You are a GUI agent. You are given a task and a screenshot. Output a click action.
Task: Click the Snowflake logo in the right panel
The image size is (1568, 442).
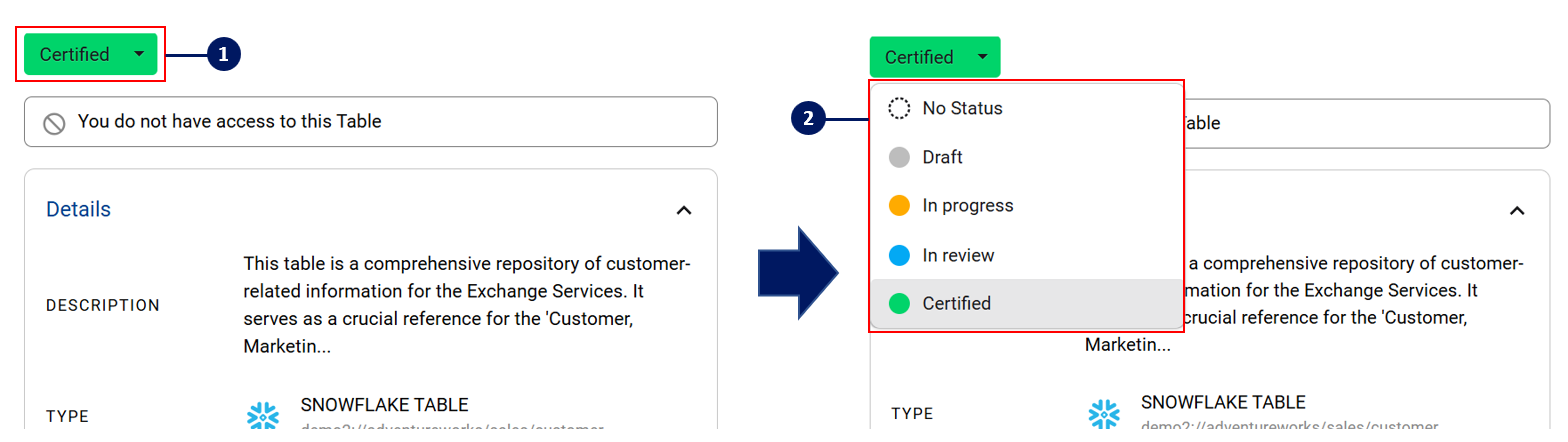click(1104, 413)
